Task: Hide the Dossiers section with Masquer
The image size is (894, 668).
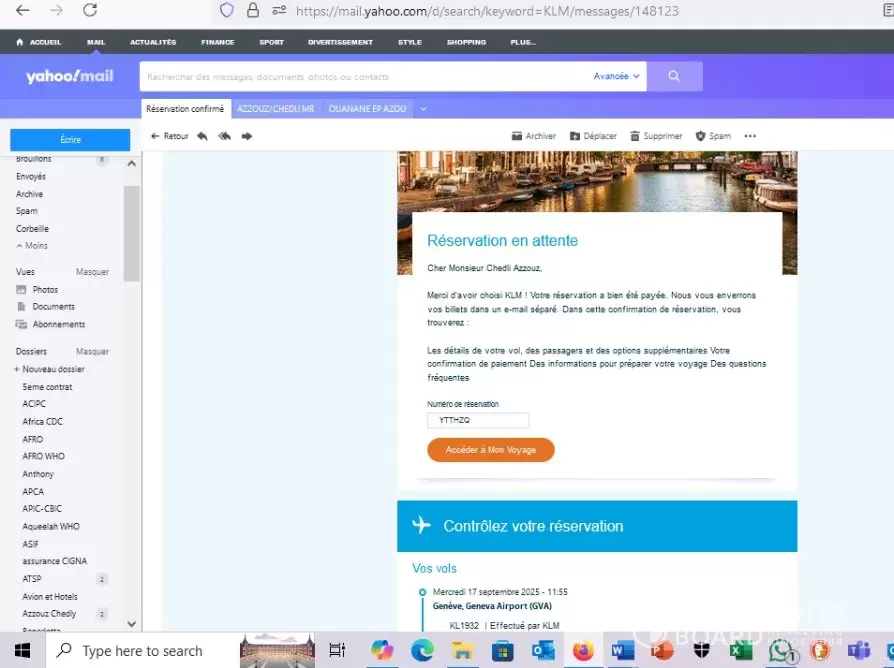Action: tap(92, 352)
